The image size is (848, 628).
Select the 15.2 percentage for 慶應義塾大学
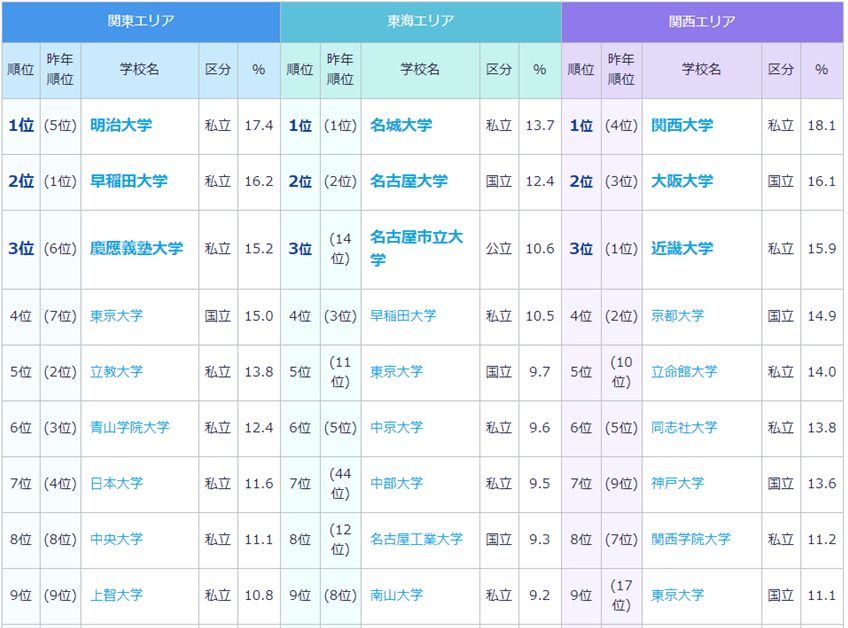tap(259, 248)
